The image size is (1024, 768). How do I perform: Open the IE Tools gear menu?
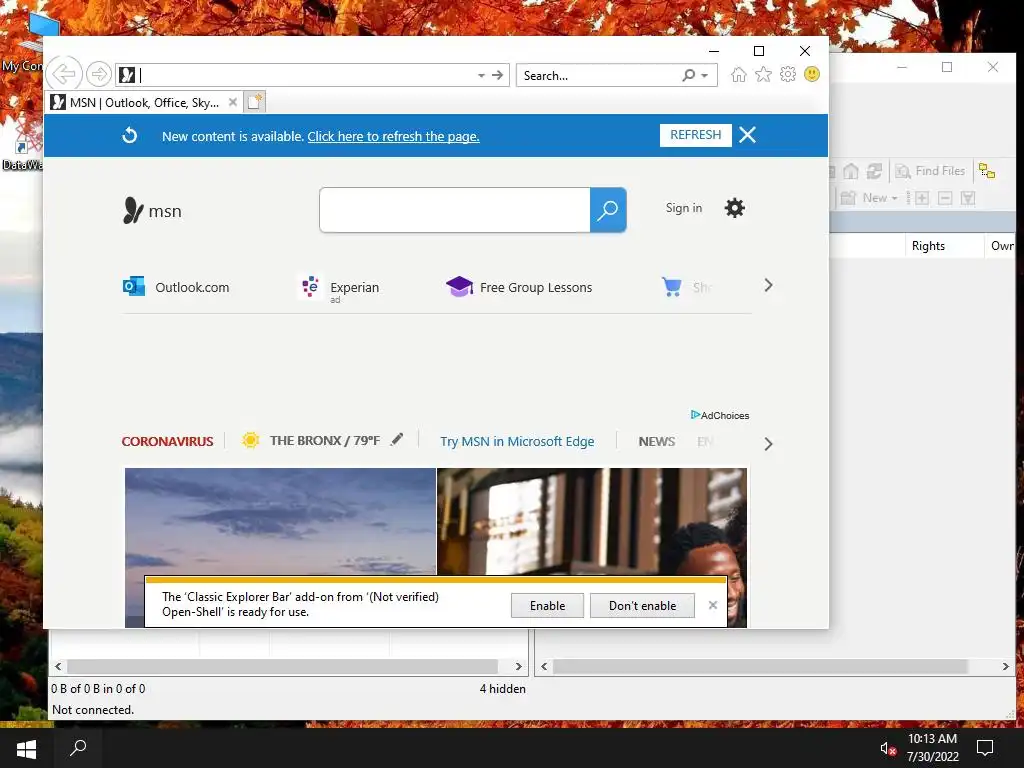788,74
